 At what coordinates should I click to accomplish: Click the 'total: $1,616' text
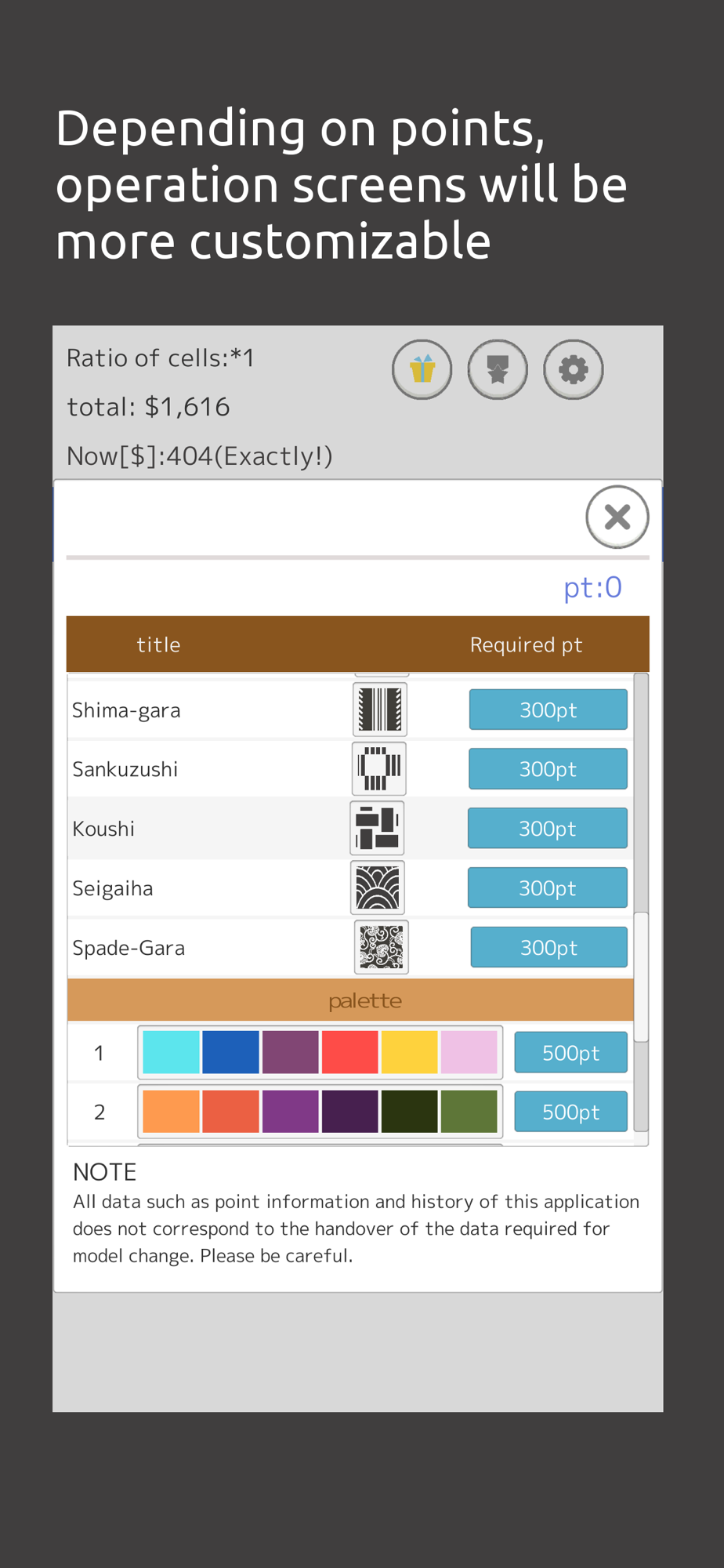click(148, 407)
